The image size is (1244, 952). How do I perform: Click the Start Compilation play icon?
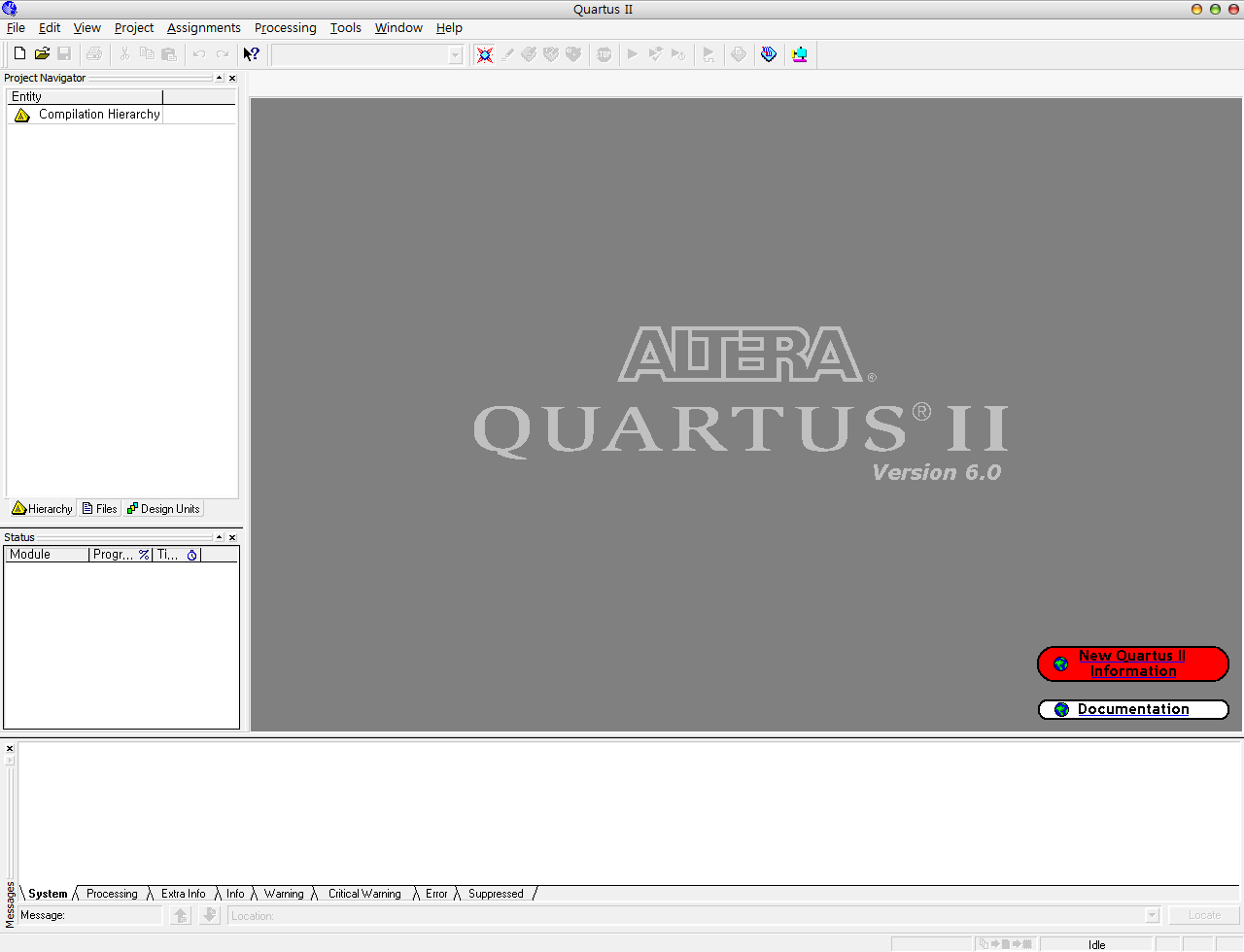pos(633,54)
